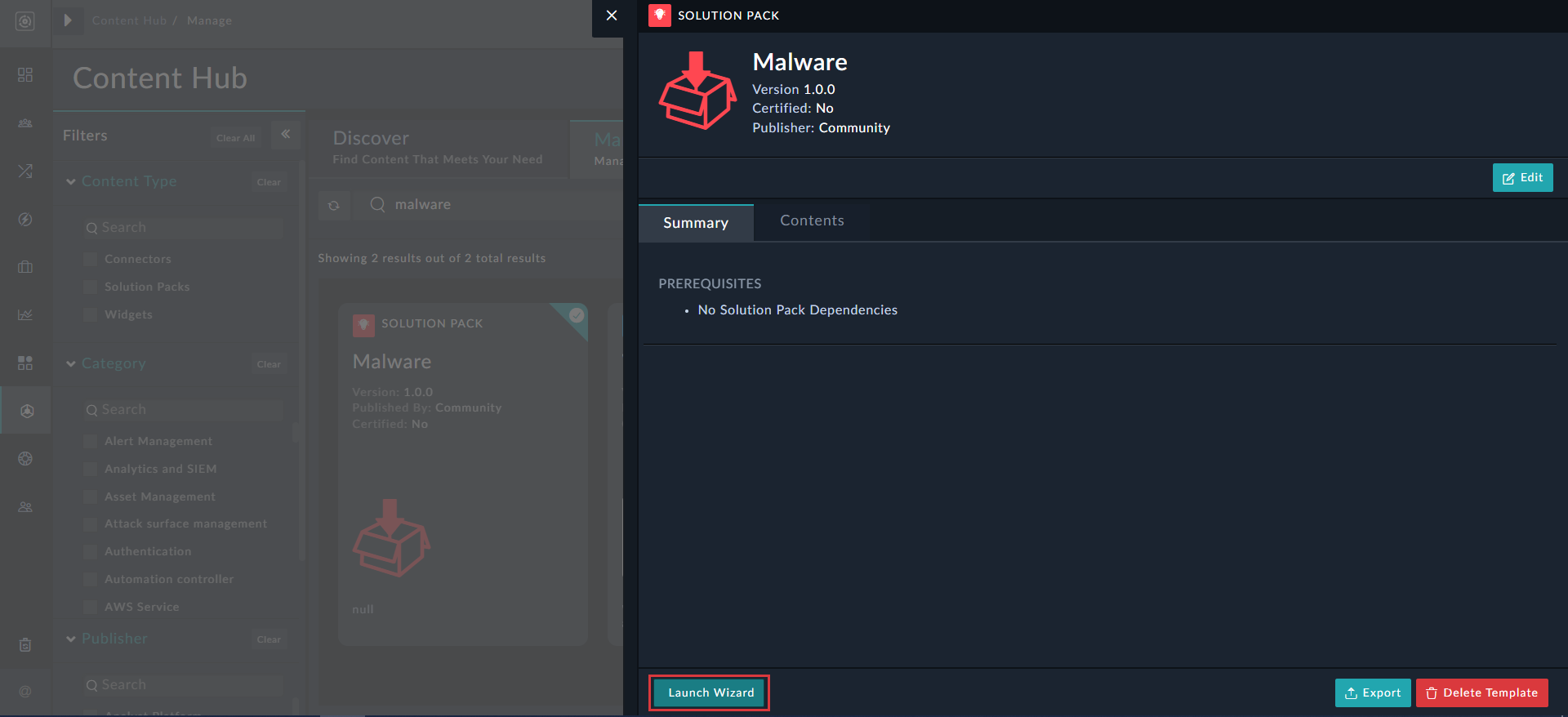Clear the Content Type filter

coord(269,182)
